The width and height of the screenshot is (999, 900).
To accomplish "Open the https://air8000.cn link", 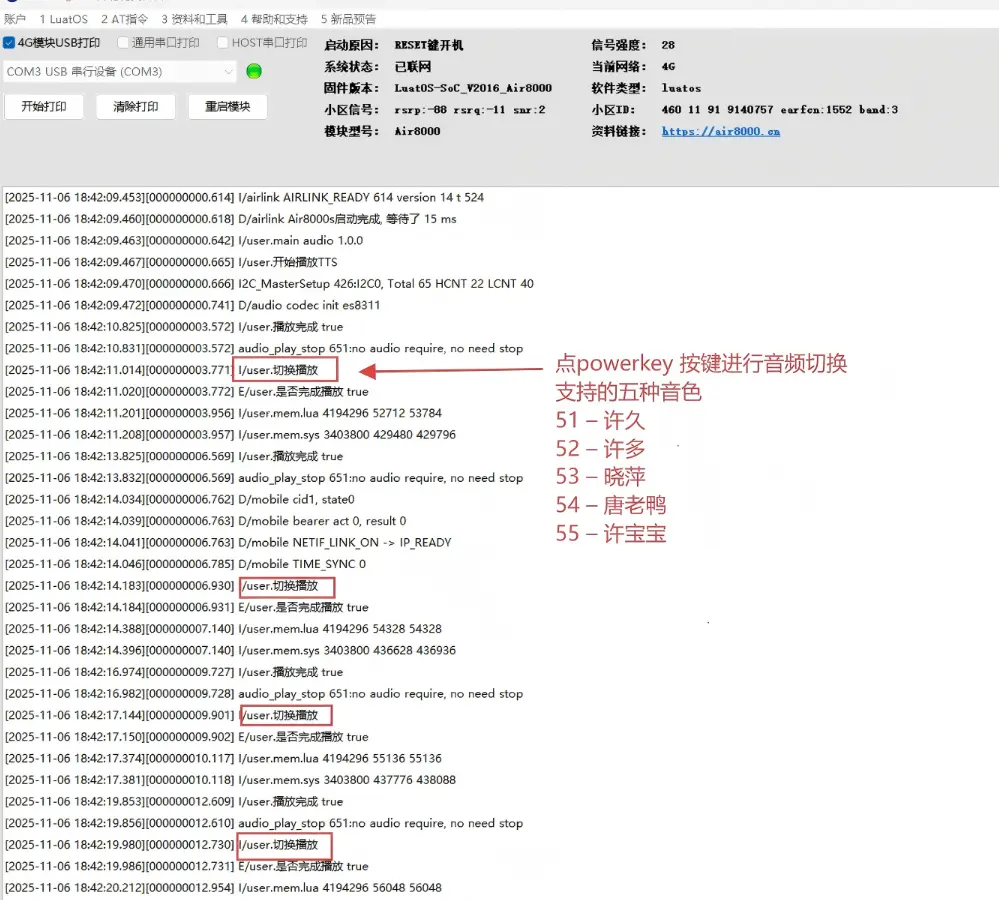I will [x=721, y=131].
